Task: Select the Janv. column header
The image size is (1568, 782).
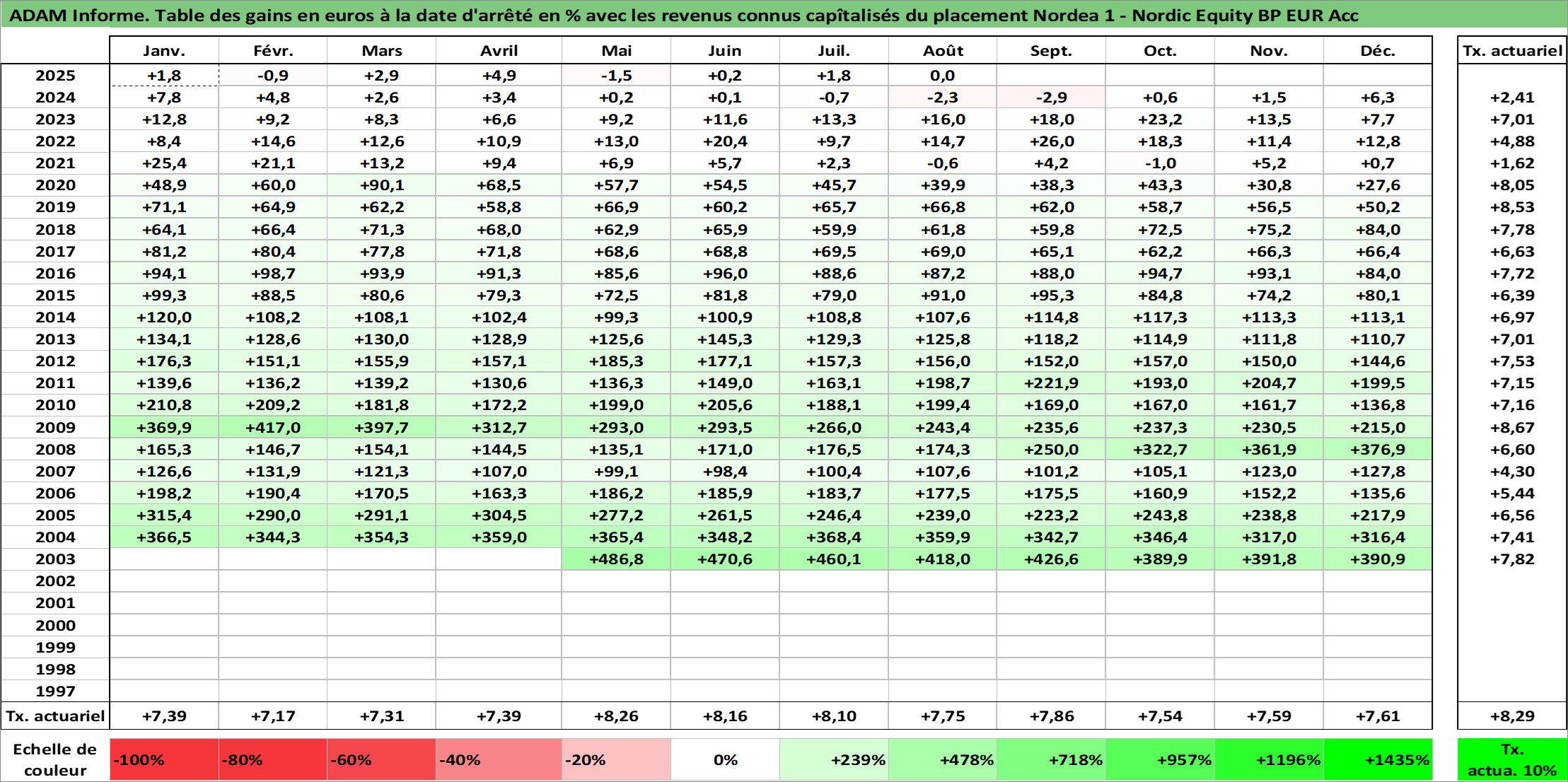Action: pos(164,51)
